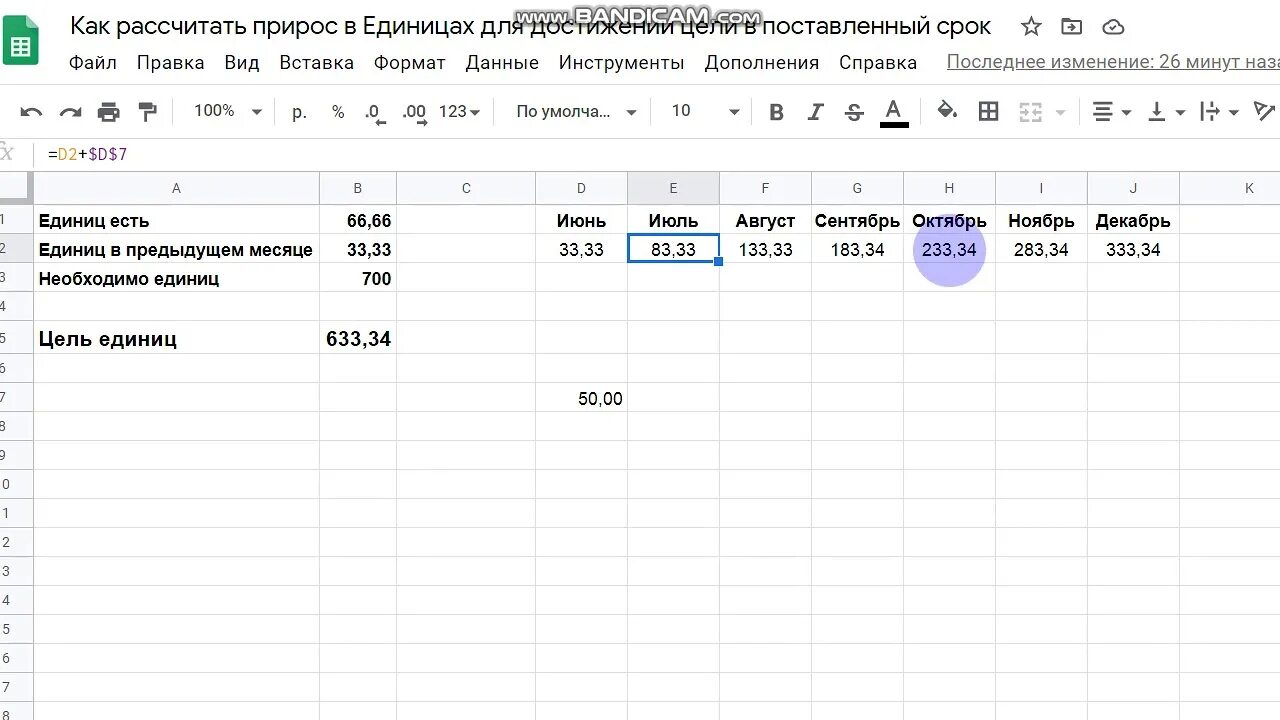Select cell with value 633,34
The width and height of the screenshot is (1280, 720).
click(x=358, y=339)
